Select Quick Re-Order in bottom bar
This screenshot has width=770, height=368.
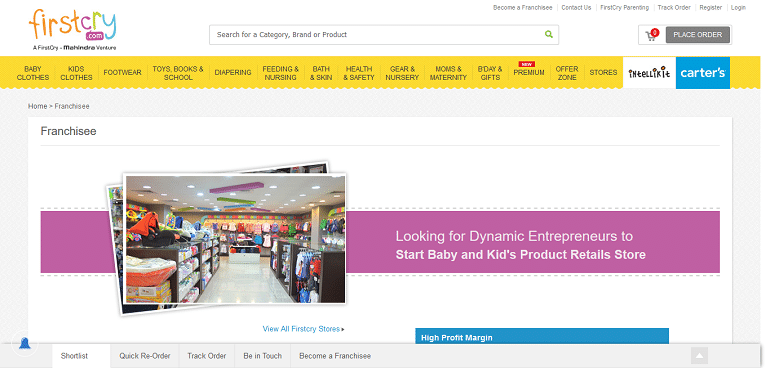coord(145,356)
